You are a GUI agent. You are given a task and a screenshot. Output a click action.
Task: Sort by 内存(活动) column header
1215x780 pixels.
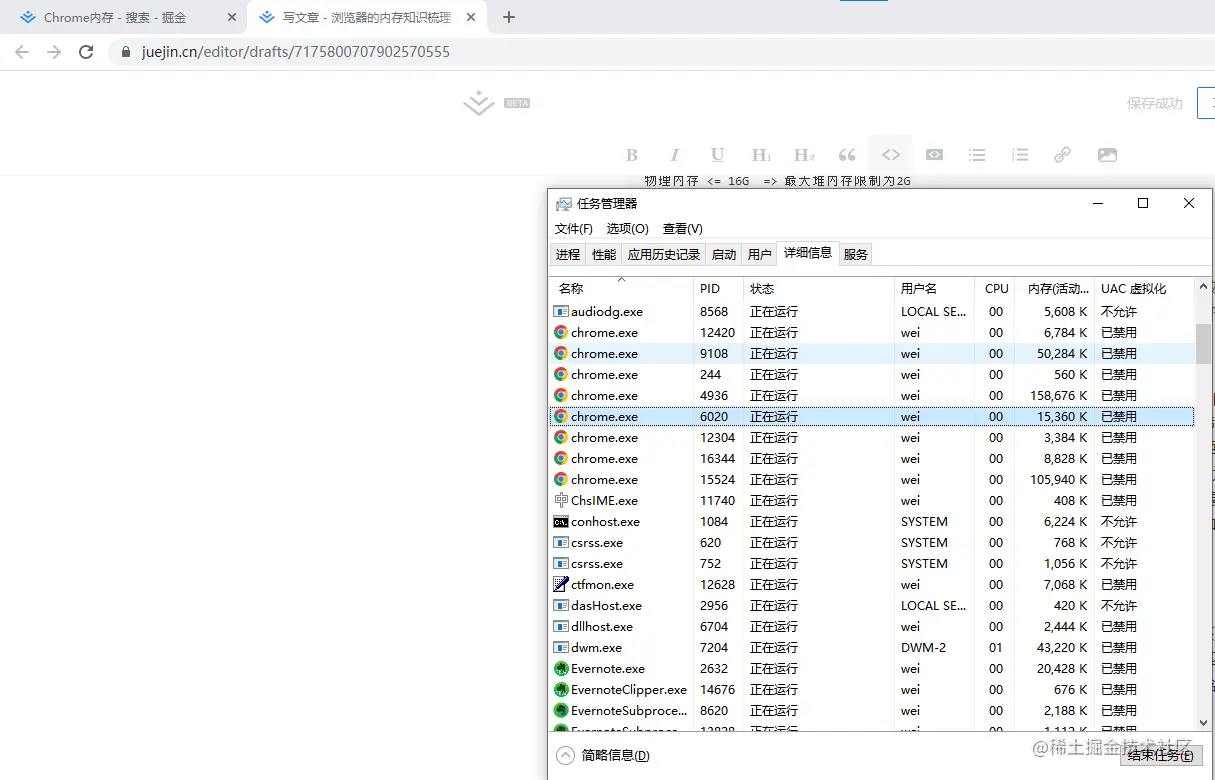[x=1055, y=288]
